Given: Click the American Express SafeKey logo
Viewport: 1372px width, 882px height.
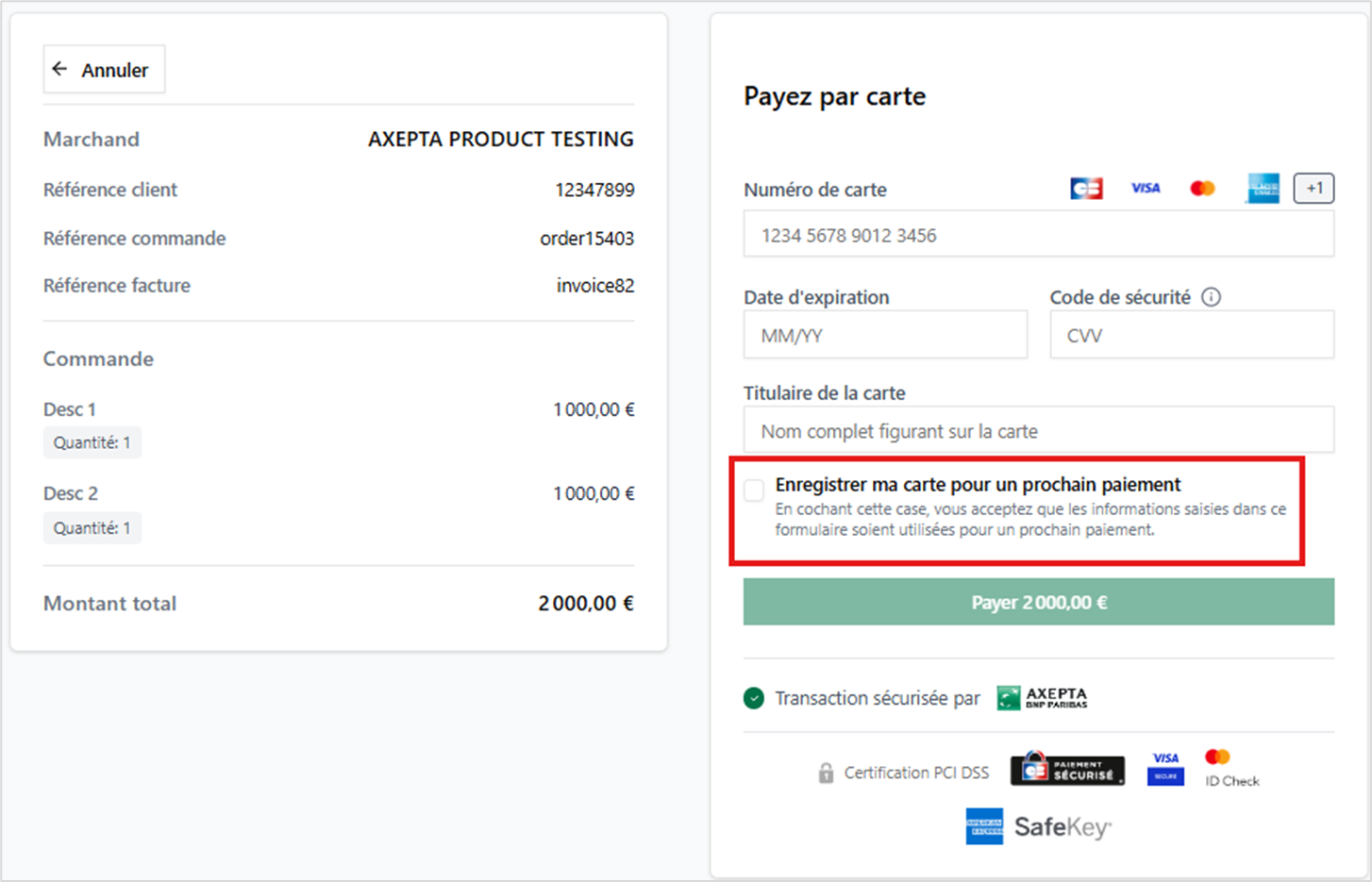Looking at the screenshot, I should click(x=1039, y=826).
